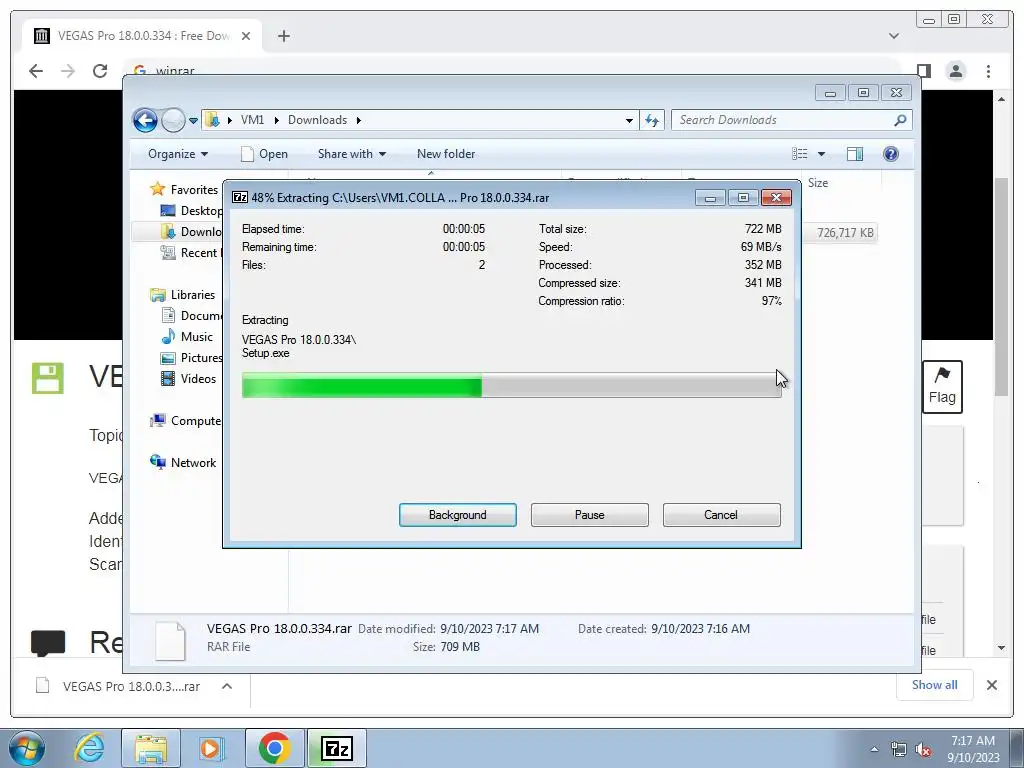Open Chrome tab search chevron
Image resolution: width=1024 pixels, height=768 pixels.
pyautogui.click(x=894, y=36)
